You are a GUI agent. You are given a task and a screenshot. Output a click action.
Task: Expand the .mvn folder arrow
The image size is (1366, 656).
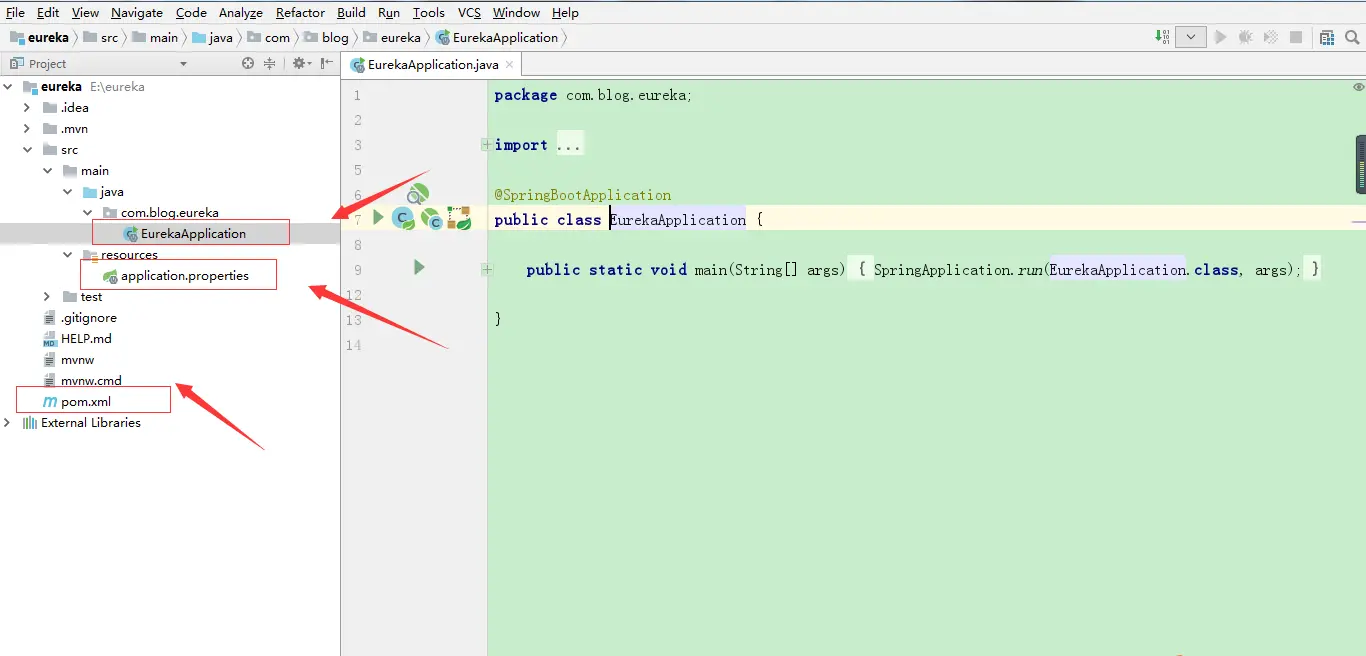pos(27,129)
